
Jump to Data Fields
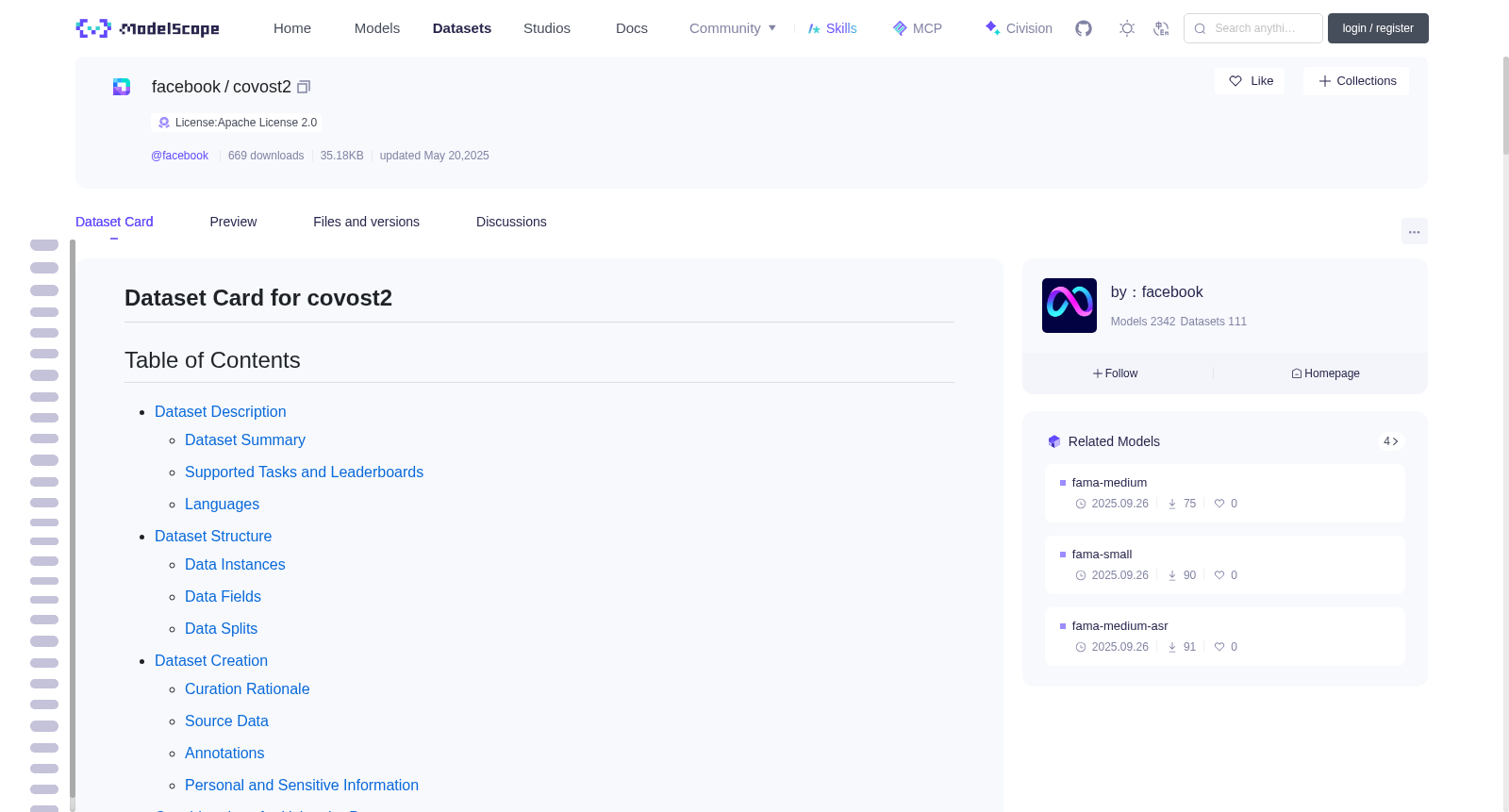click(223, 597)
